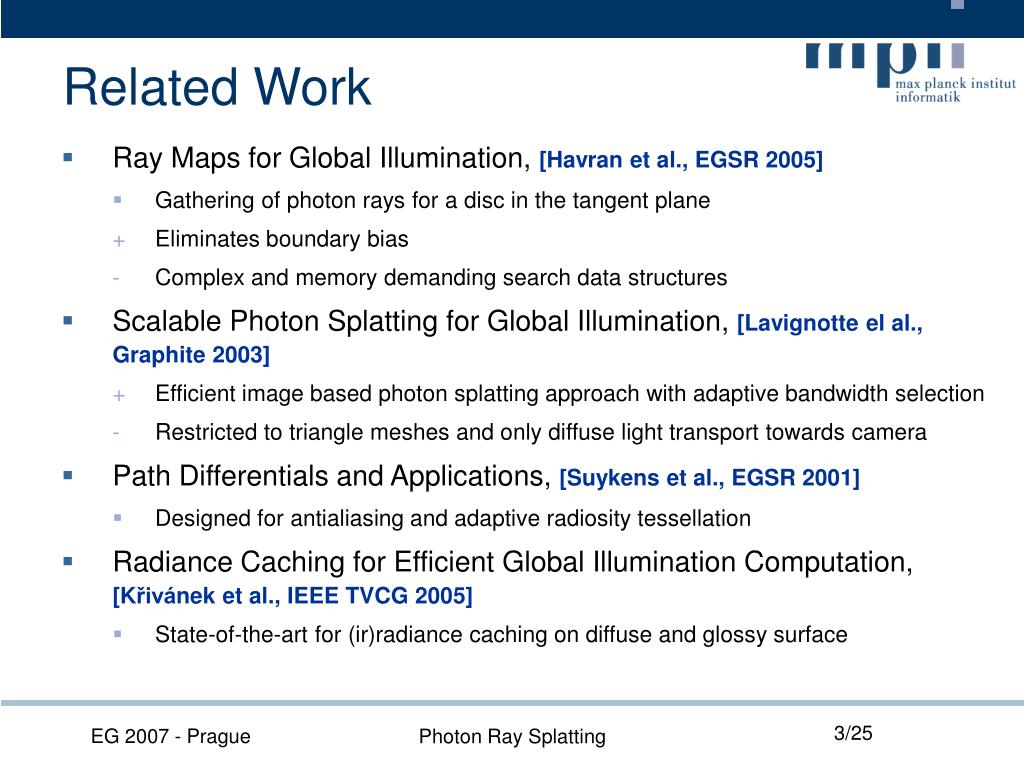Click the 'Photon Ray Splatting' footer title

point(512,737)
